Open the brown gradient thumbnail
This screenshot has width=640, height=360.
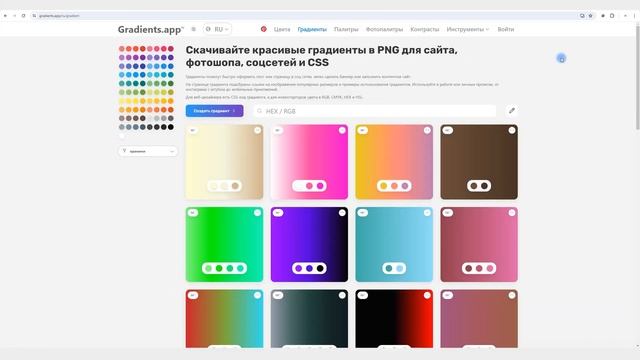(x=479, y=162)
